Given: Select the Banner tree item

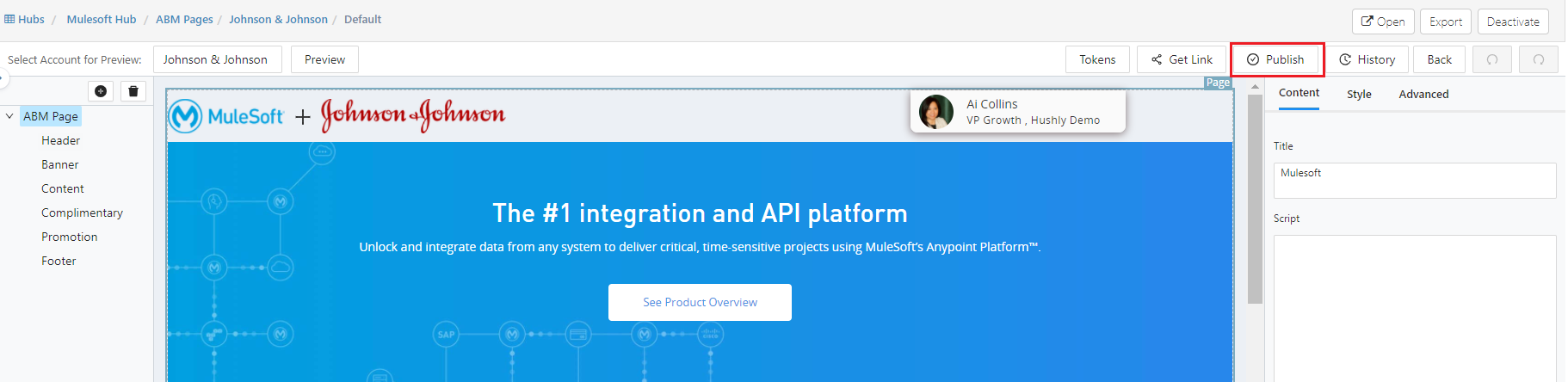Looking at the screenshot, I should [60, 164].
